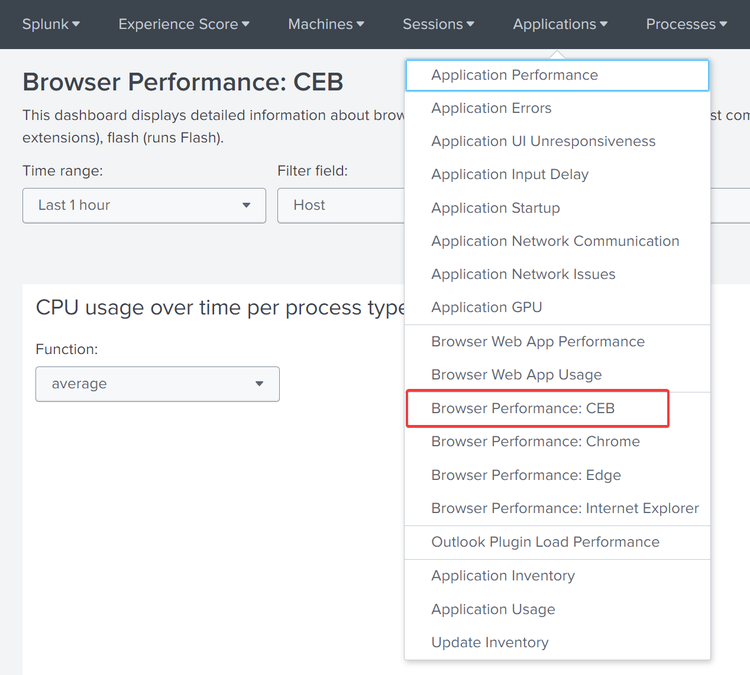Select Application Startup entry

pyautogui.click(x=557, y=208)
